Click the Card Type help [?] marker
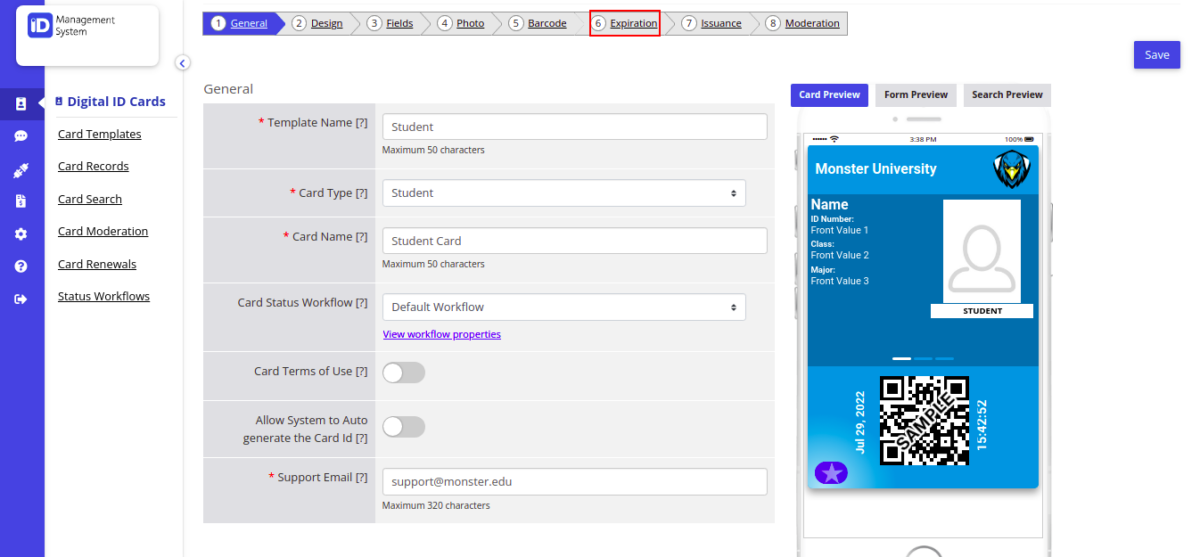The image size is (1200, 557). (362, 193)
